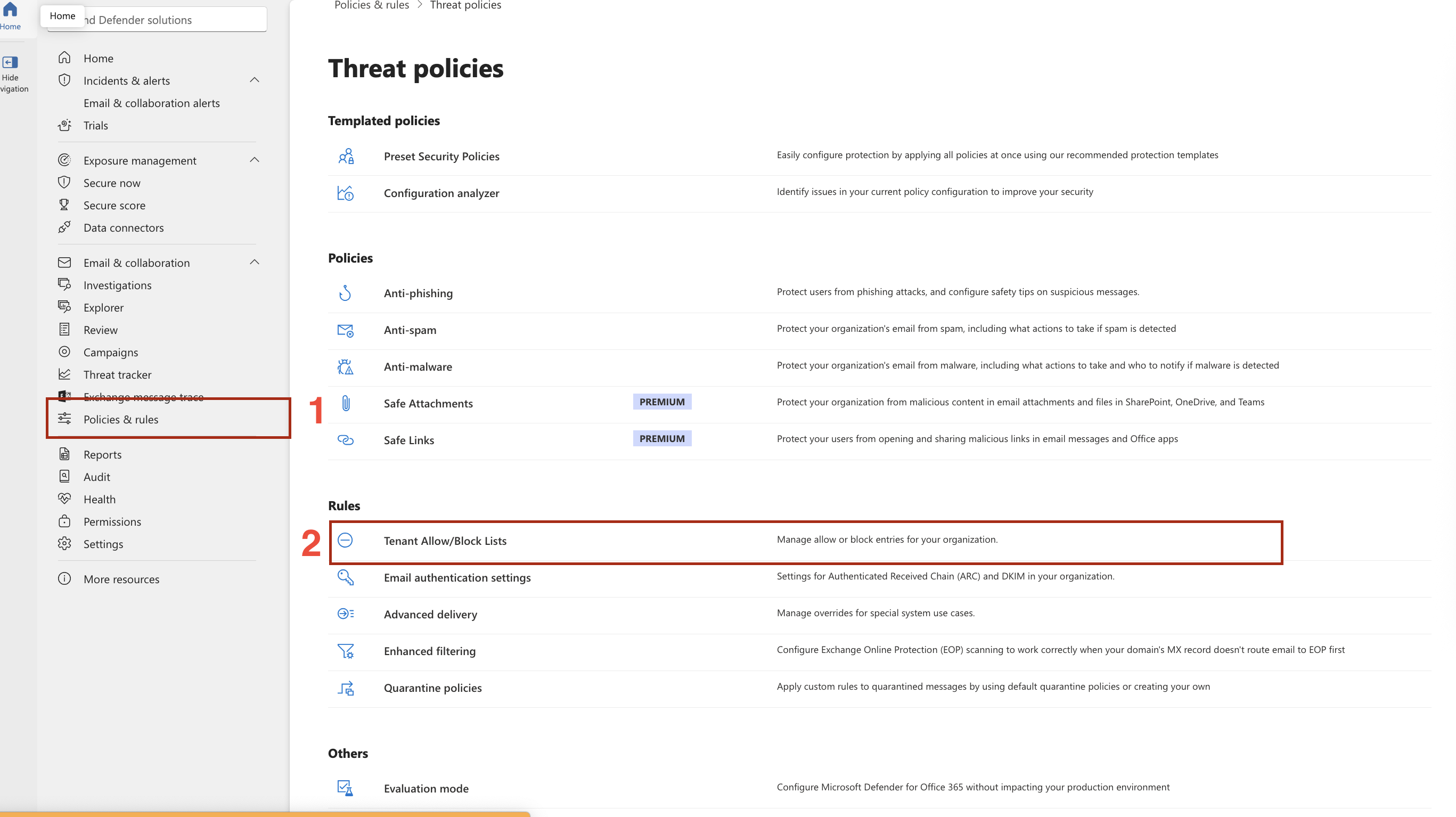The image size is (1456, 817).
Task: Open Configuration analyzer
Action: coord(441,193)
